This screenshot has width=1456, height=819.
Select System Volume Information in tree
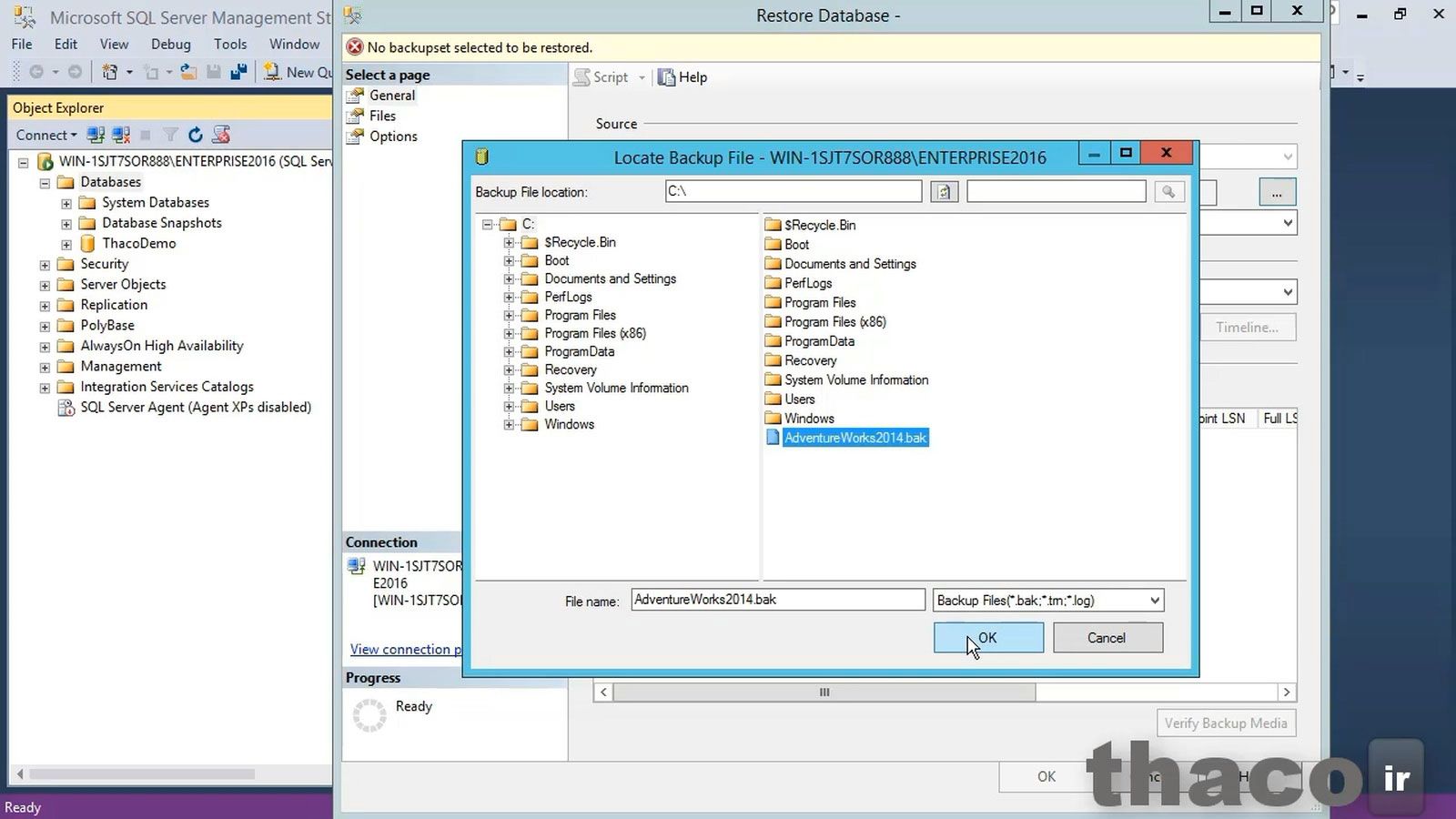pos(616,388)
